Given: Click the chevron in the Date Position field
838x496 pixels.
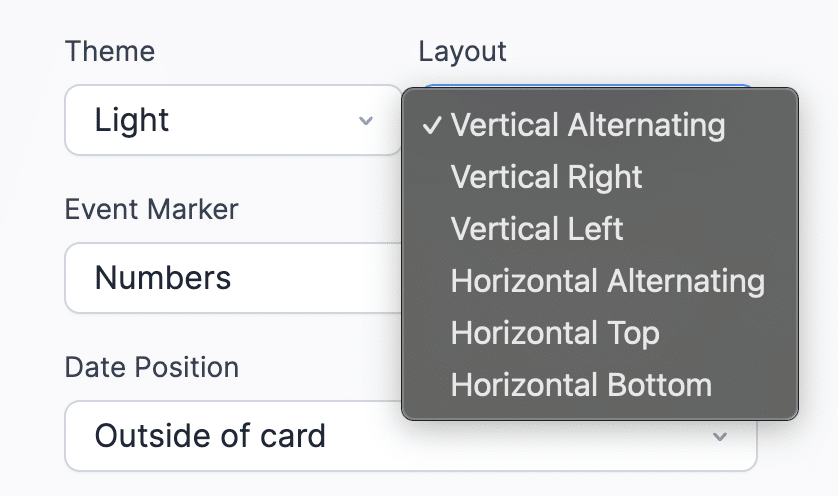Looking at the screenshot, I should (719, 436).
